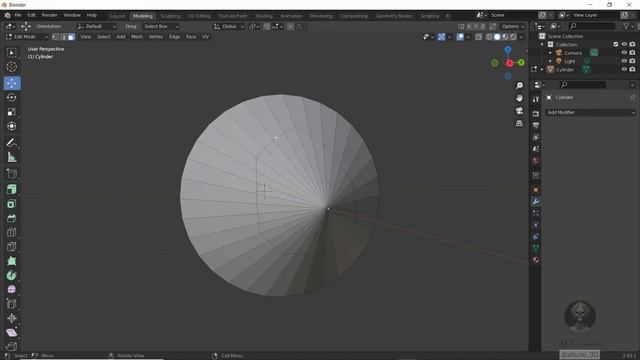Select the Shear tool

pyautogui.click(x=11, y=332)
